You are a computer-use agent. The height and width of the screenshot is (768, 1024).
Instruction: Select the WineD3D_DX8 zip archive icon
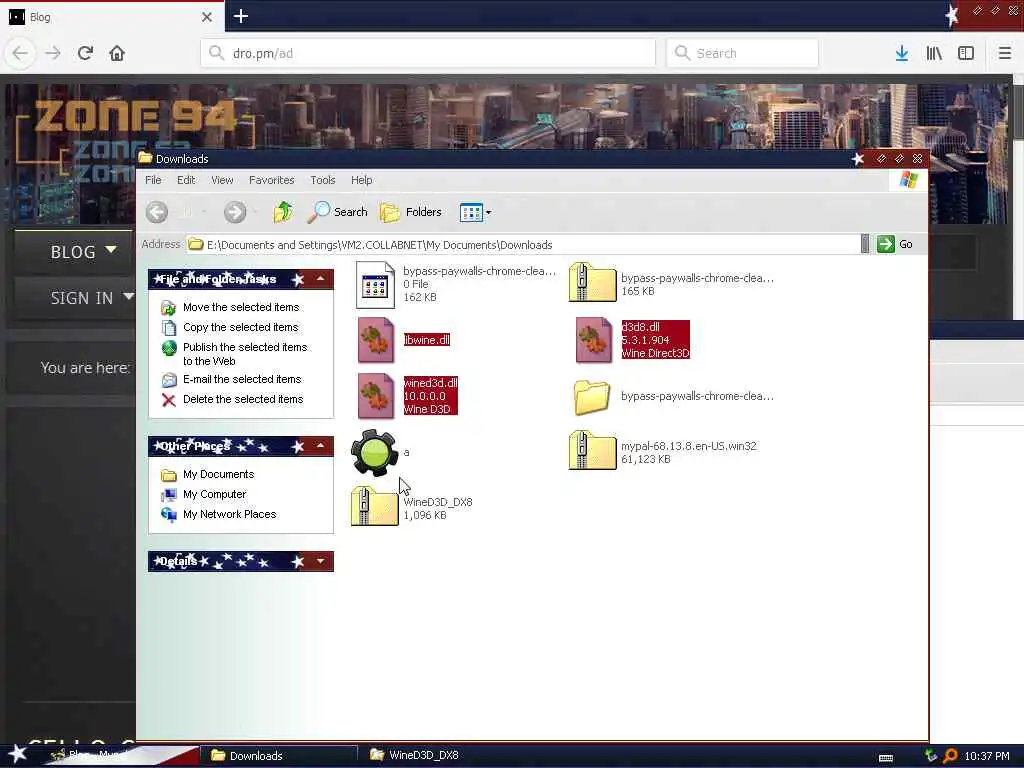tap(374, 506)
